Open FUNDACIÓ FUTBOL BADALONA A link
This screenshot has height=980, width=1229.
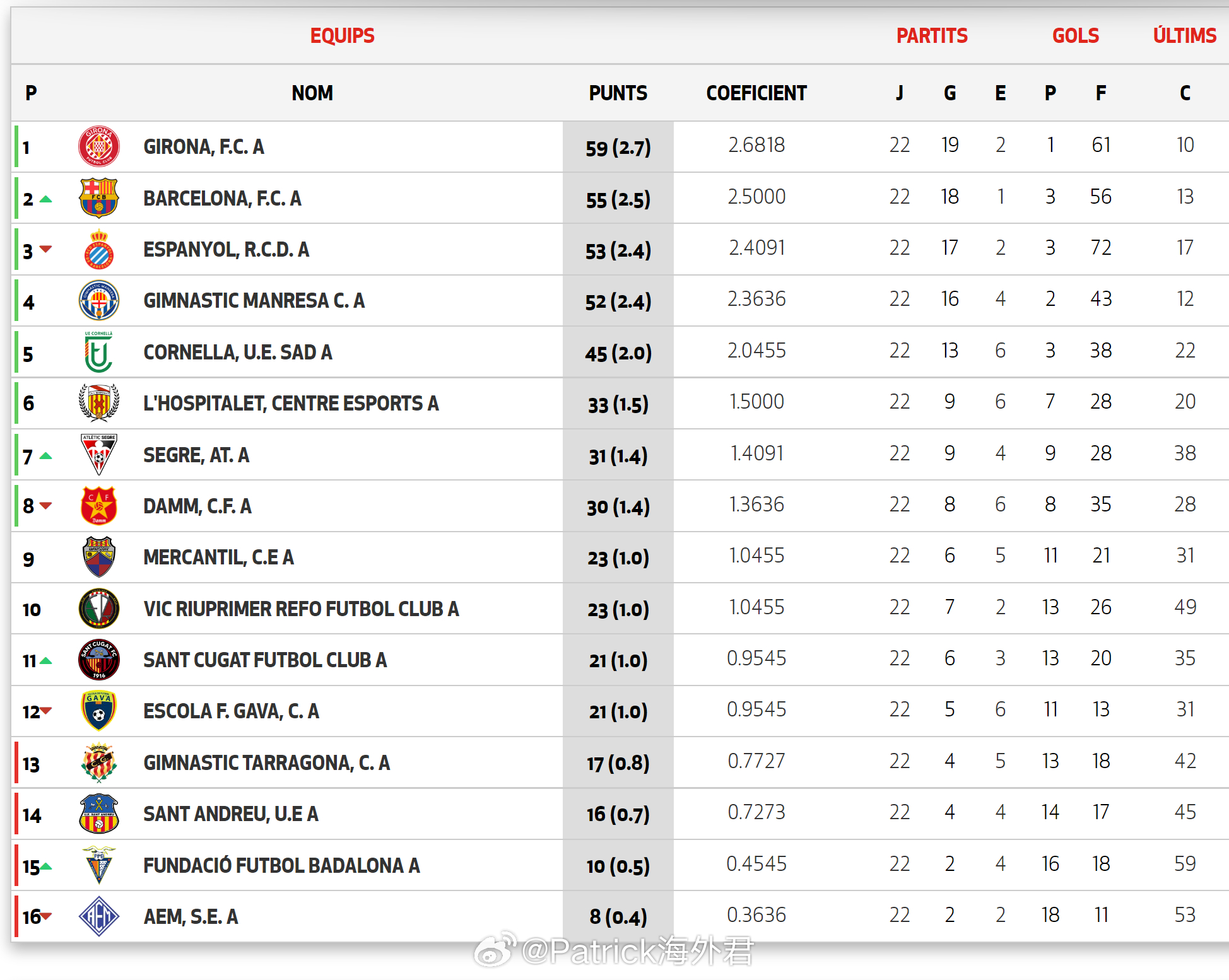281,865
